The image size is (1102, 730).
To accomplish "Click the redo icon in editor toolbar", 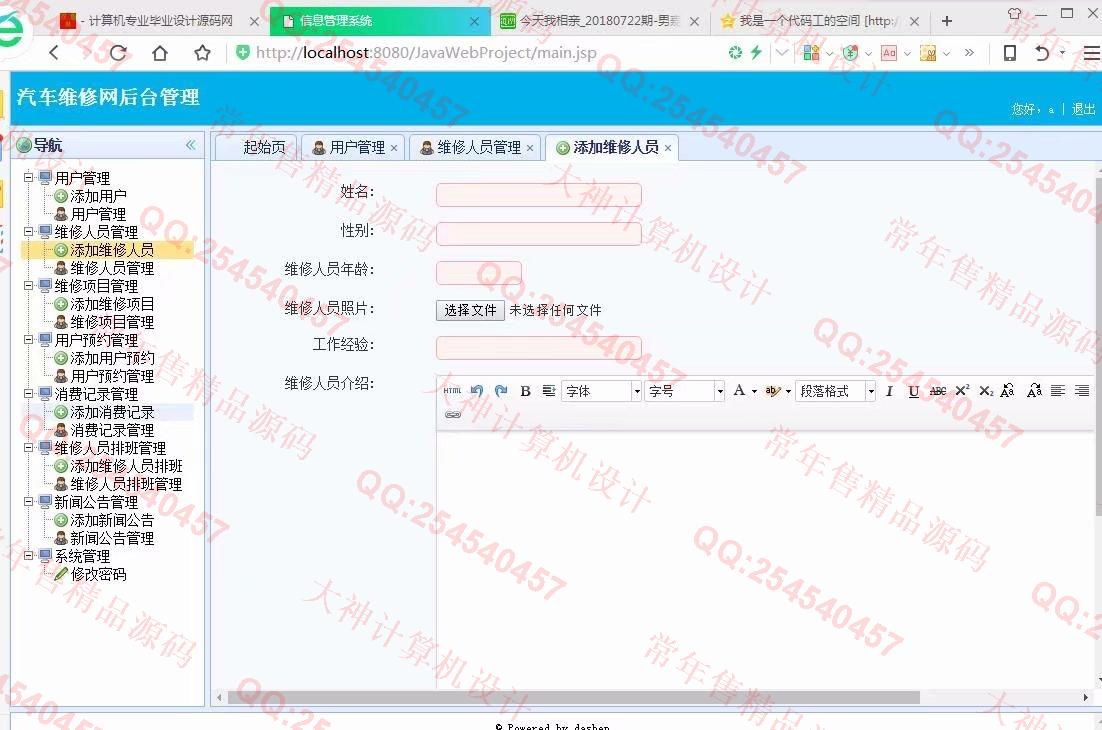I will pos(501,391).
